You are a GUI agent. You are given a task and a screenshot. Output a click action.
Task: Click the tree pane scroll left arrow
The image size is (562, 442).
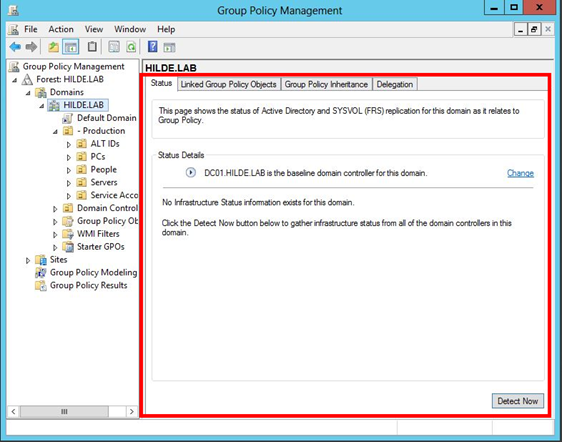(x=13, y=412)
